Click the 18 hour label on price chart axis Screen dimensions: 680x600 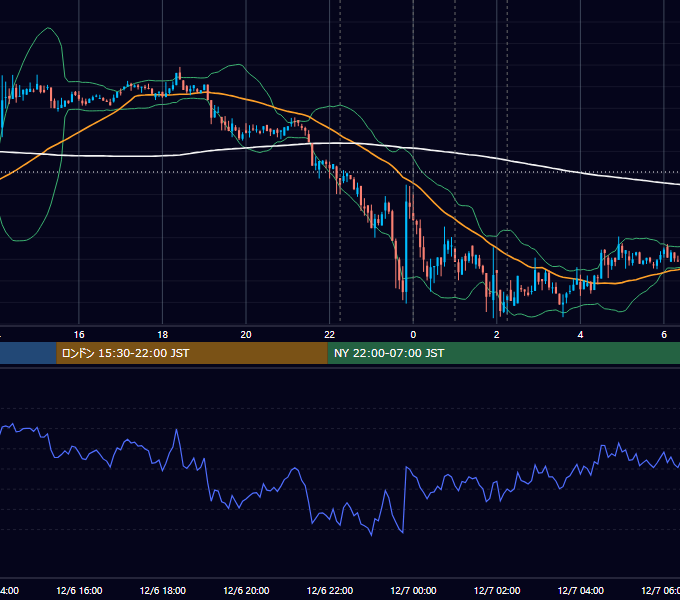pyautogui.click(x=163, y=335)
